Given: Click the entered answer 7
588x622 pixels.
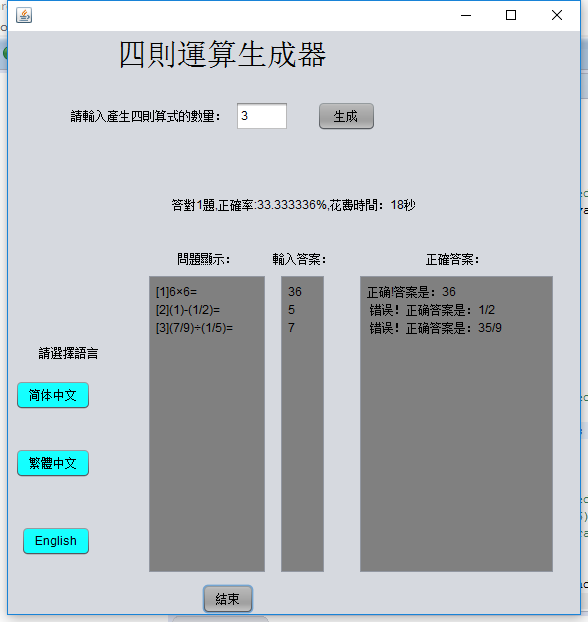Looking at the screenshot, I should 291,328.
